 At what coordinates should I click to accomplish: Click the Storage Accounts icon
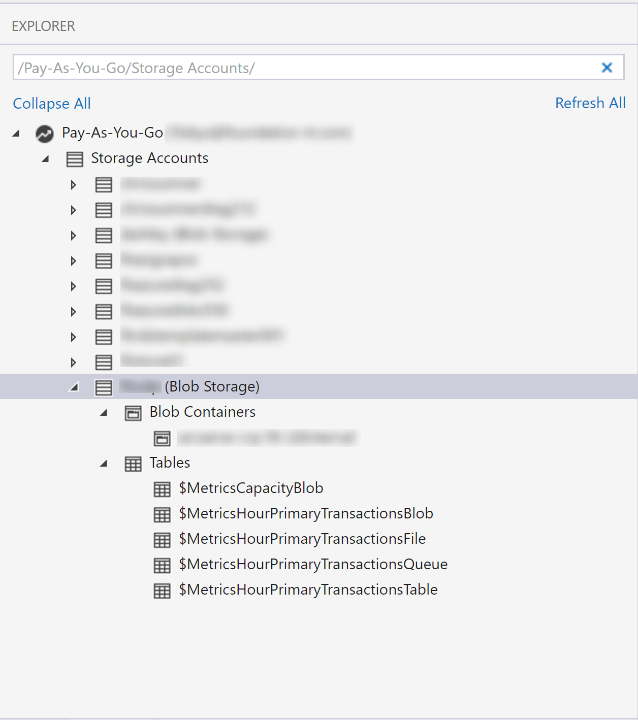[74, 159]
